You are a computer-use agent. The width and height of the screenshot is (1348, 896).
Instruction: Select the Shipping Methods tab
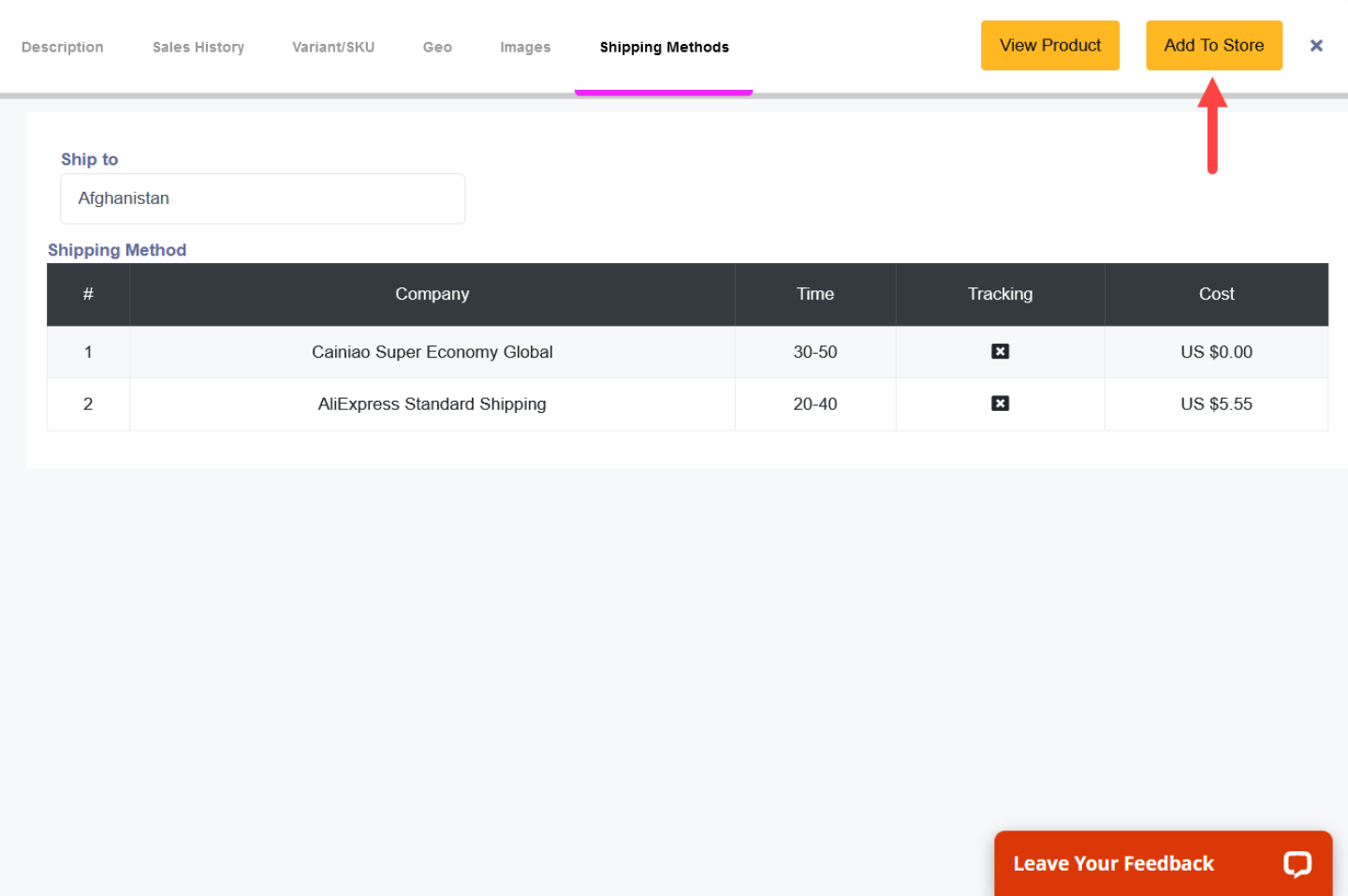point(664,47)
